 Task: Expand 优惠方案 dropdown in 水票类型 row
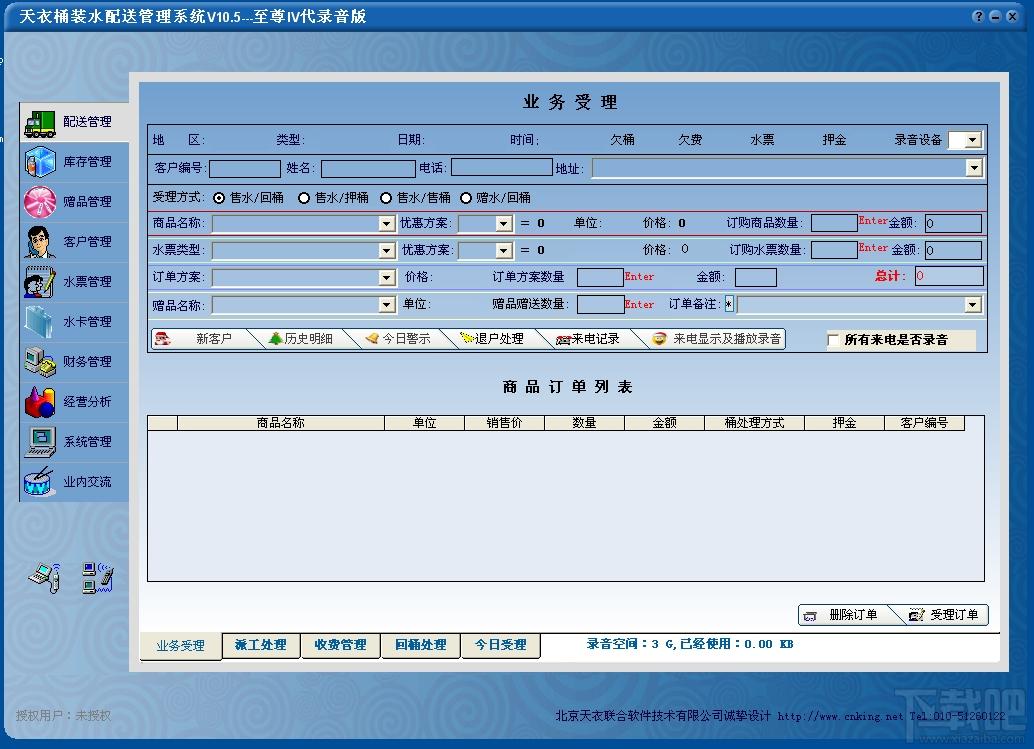coord(504,251)
